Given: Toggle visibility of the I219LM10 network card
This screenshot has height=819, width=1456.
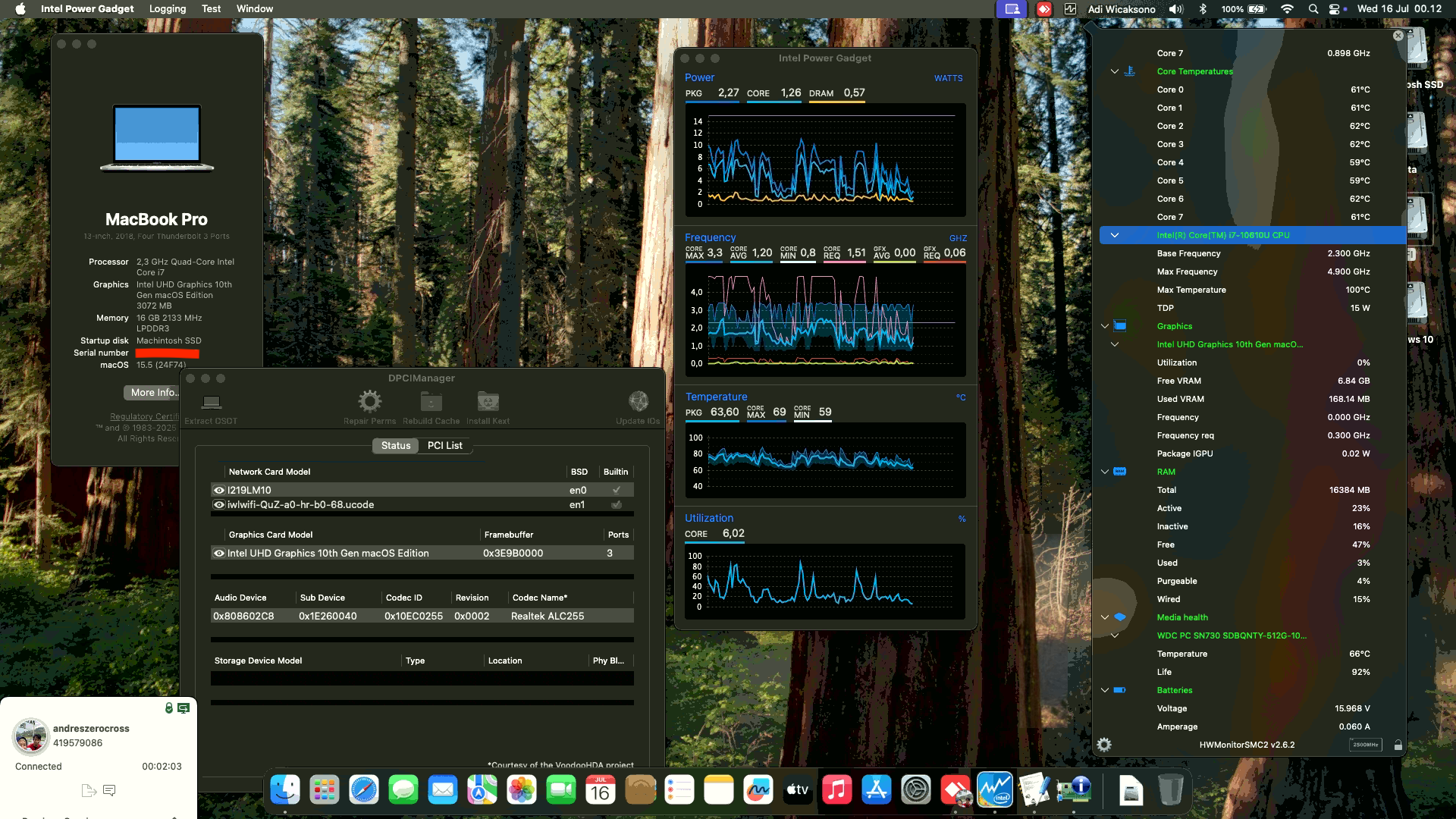Looking at the screenshot, I should 218,490.
